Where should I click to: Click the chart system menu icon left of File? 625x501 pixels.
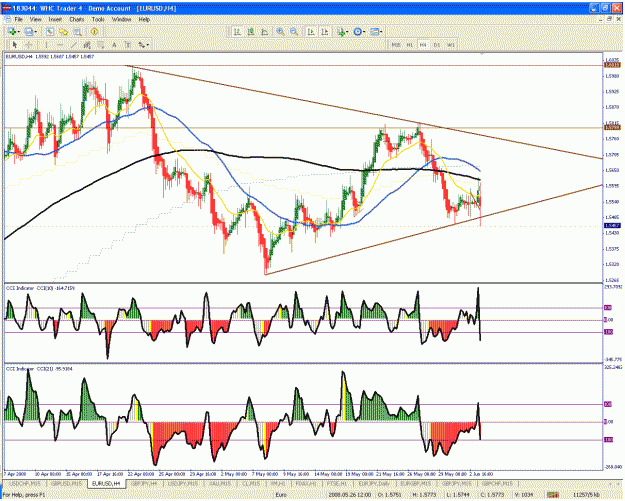7,19
